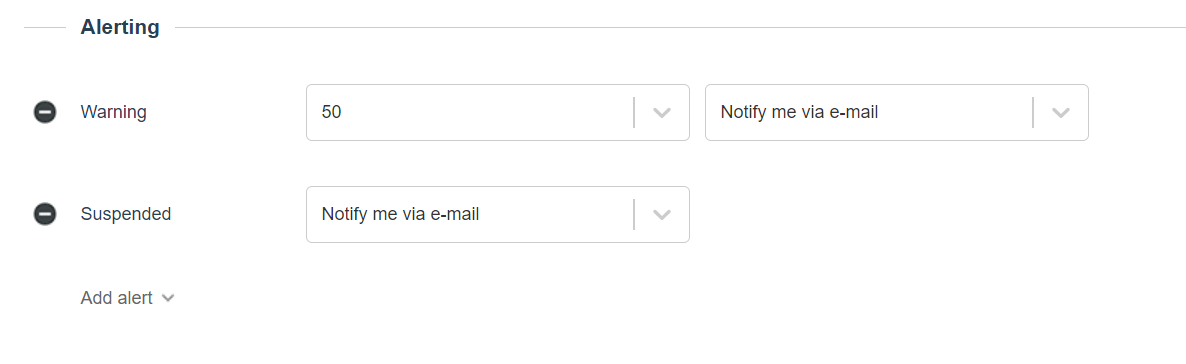1186x364 pixels.
Task: Open Warning's notification method combo box
Action: coord(896,113)
